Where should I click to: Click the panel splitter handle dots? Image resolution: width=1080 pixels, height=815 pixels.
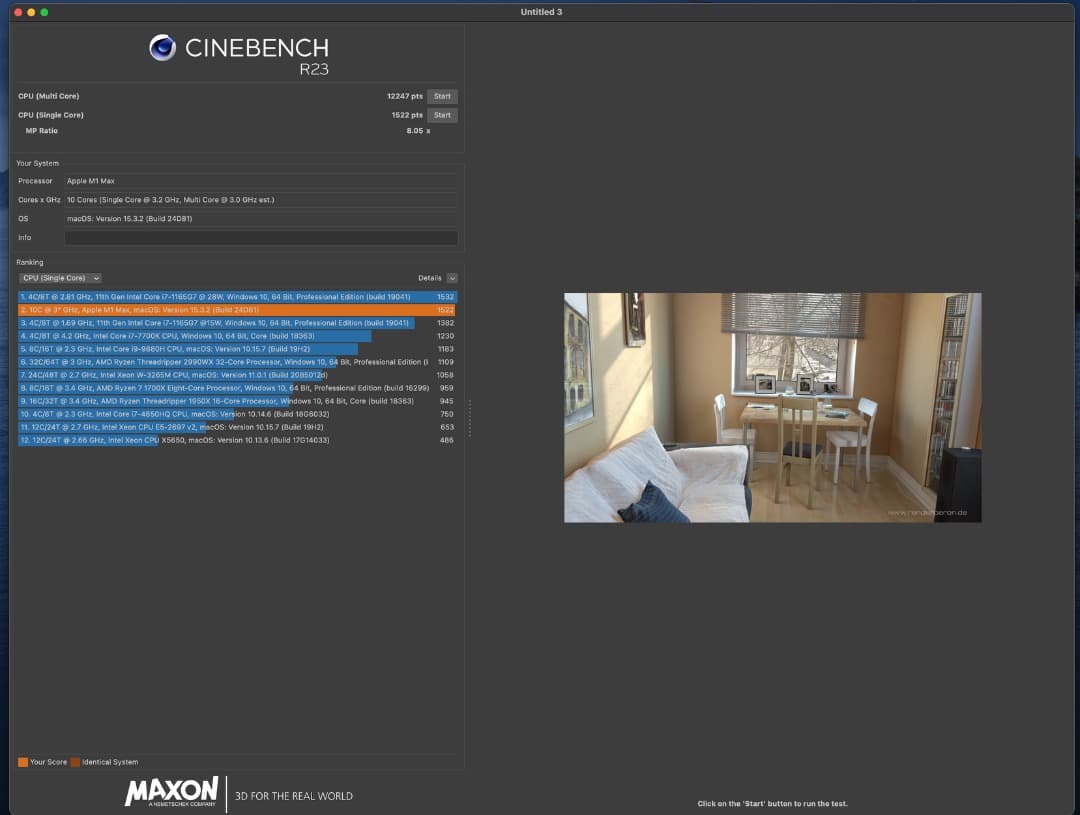469,418
